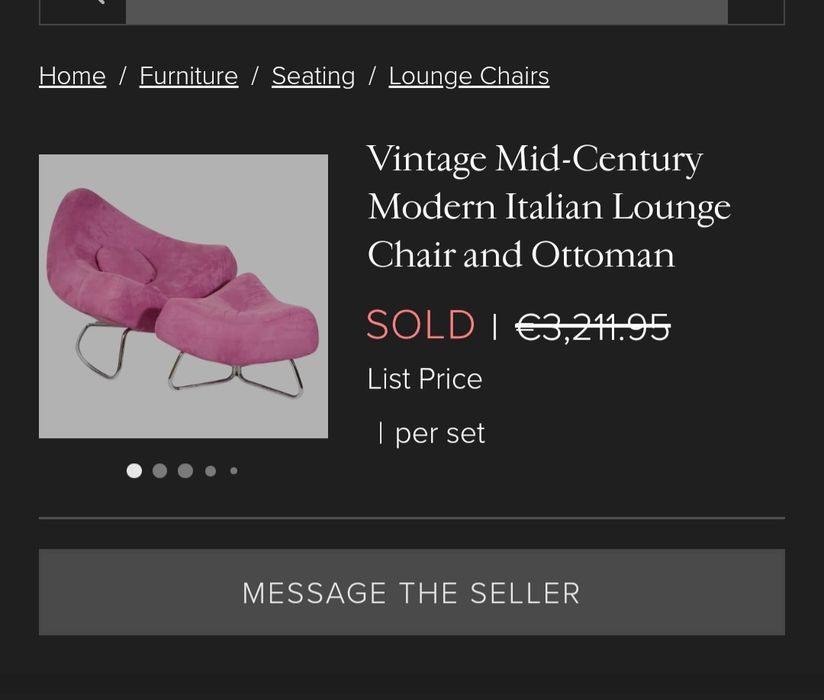Click the red SOLD status label

point(420,326)
